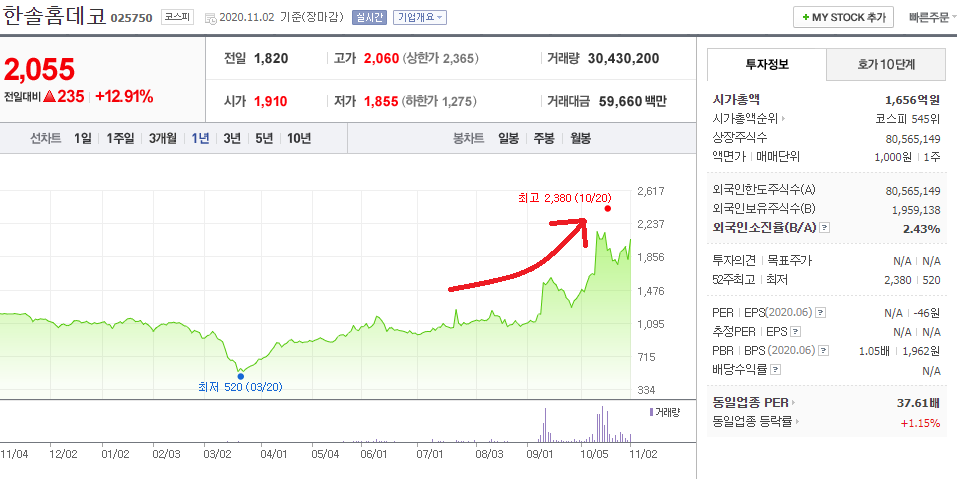The height and width of the screenshot is (479, 960).
Task: Toggle the 실시간 real-time button
Action: 369,17
